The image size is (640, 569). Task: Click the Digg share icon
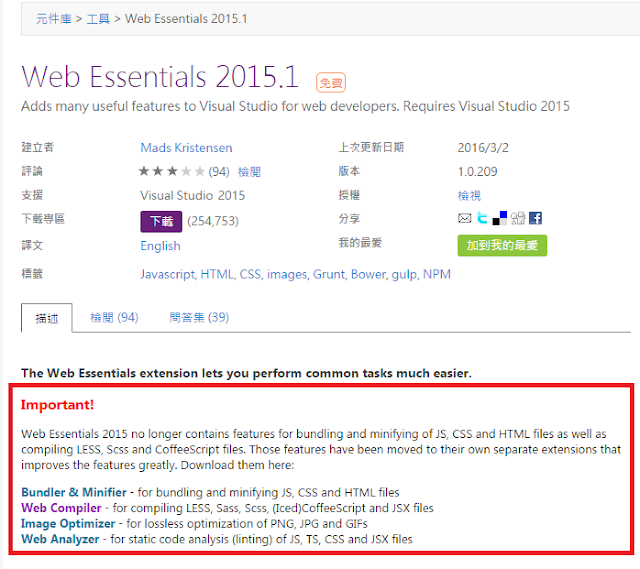(x=517, y=218)
